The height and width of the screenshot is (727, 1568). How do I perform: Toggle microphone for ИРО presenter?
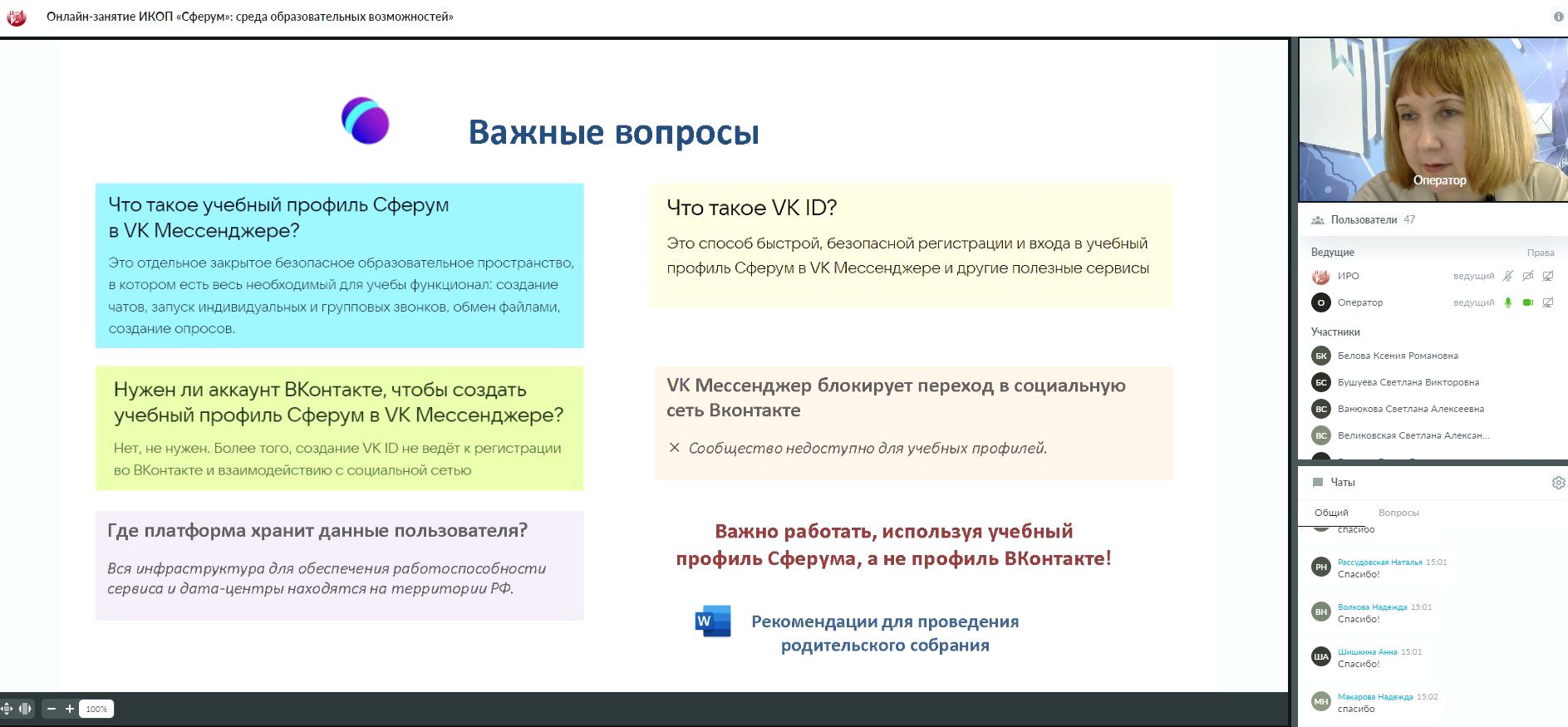(x=1507, y=276)
